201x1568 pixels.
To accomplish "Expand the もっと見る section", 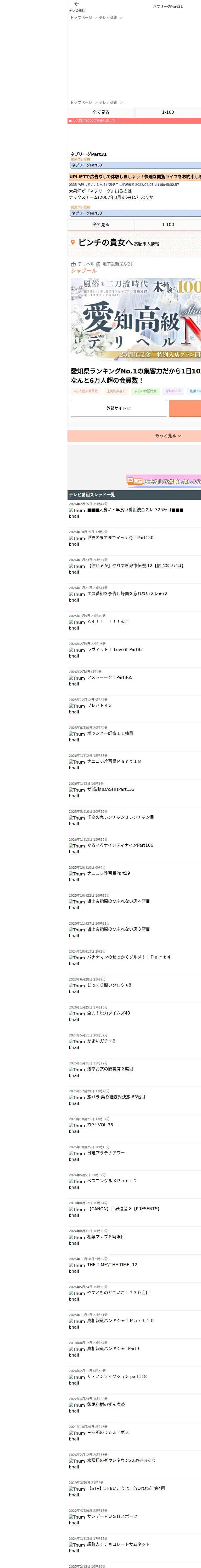I will pyautogui.click(x=134, y=436).
